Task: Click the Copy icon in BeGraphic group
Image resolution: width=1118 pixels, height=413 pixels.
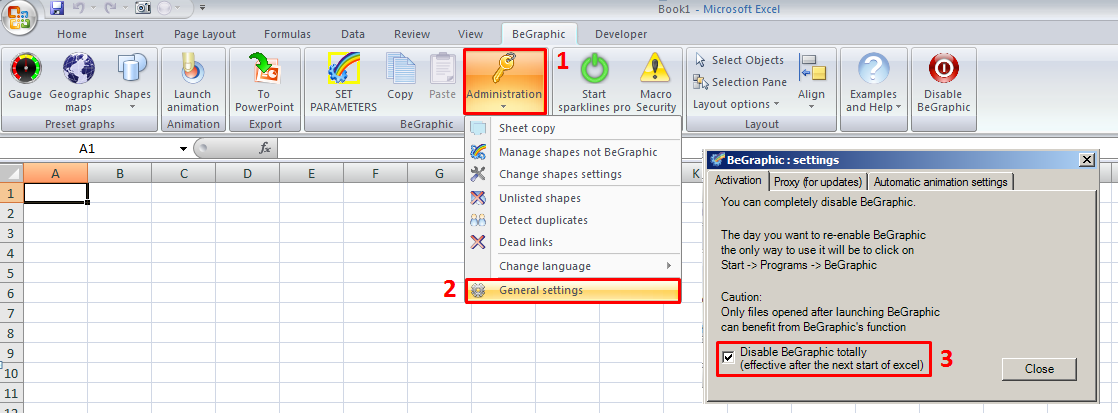Action: 400,70
